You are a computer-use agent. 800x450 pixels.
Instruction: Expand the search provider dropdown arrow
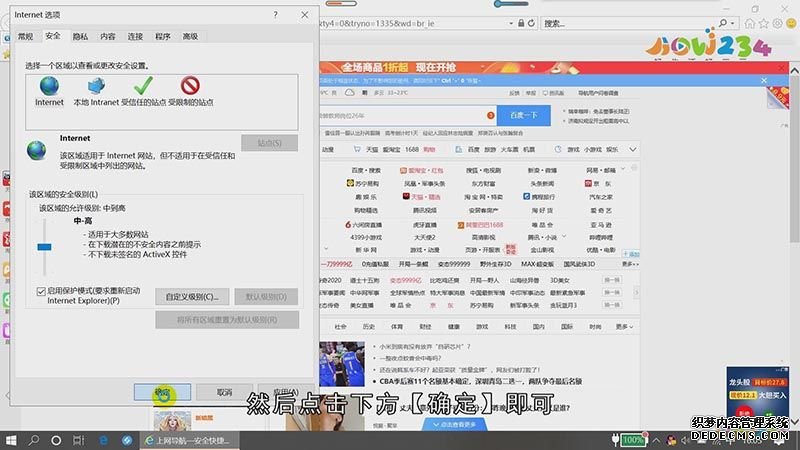[732, 23]
